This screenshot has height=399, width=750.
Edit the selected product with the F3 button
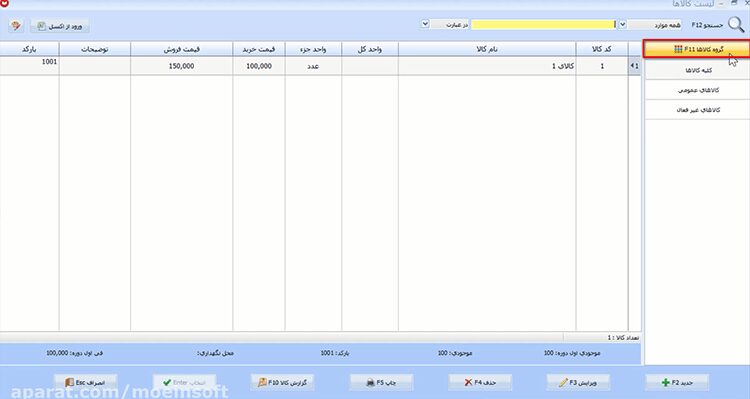(x=578, y=382)
